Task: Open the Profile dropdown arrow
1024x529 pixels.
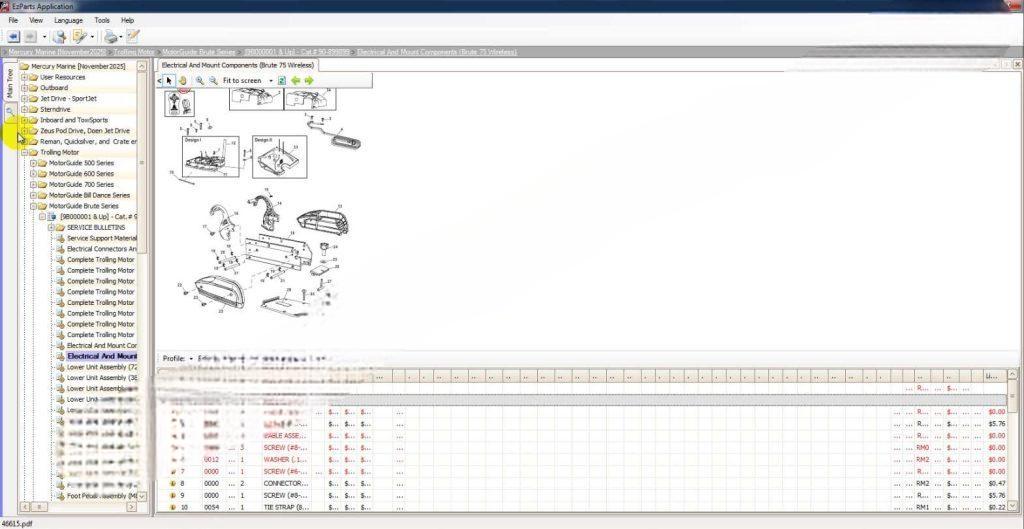Action: (191, 358)
